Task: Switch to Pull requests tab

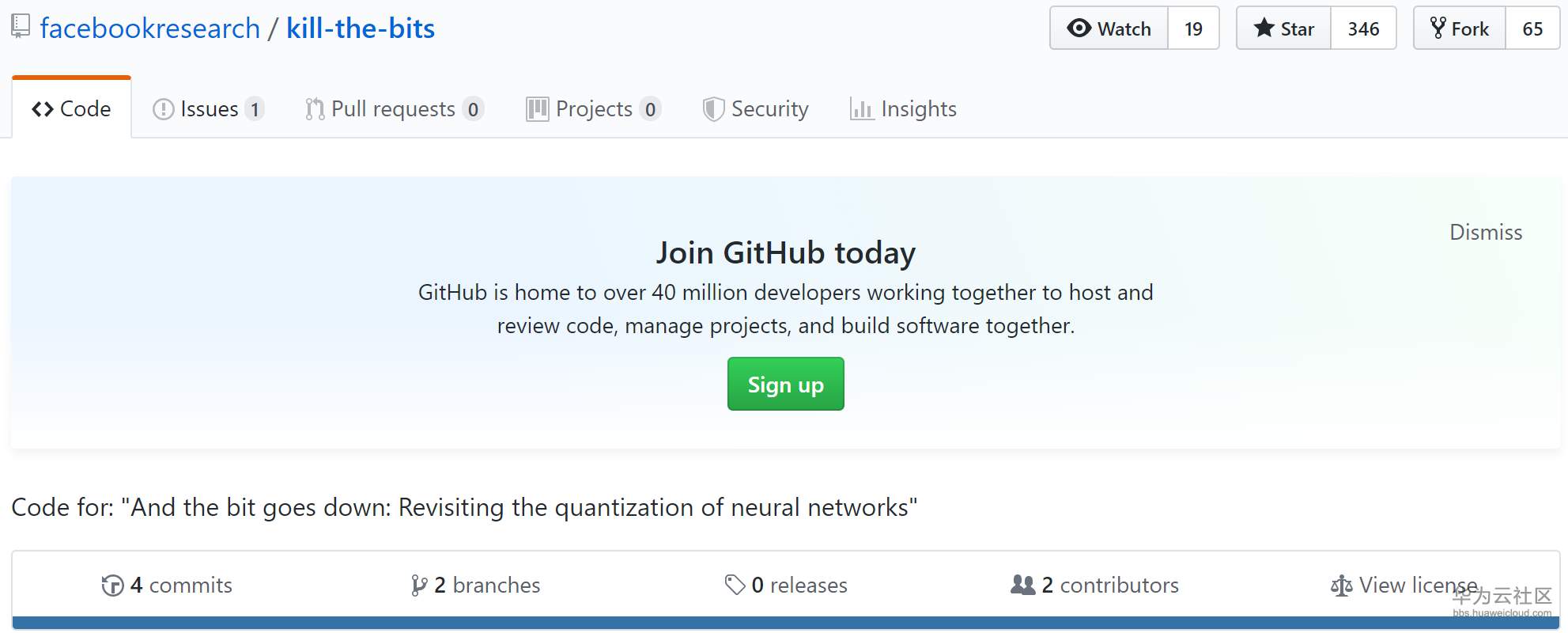Action: [393, 109]
